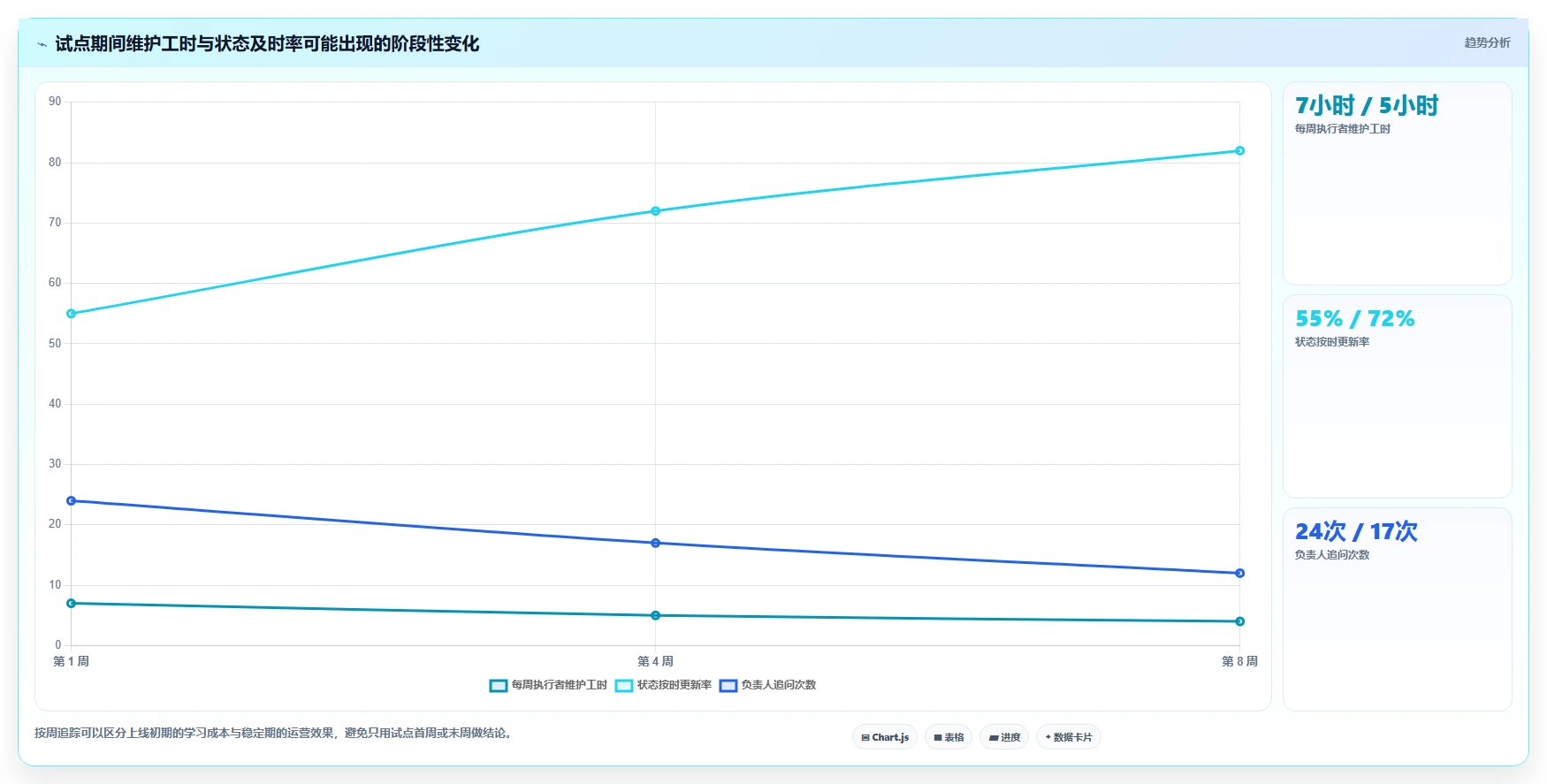1547x784 pixels.
Task: Click the 状态按时更新率 data point at 第 4 周
Action: [655, 211]
